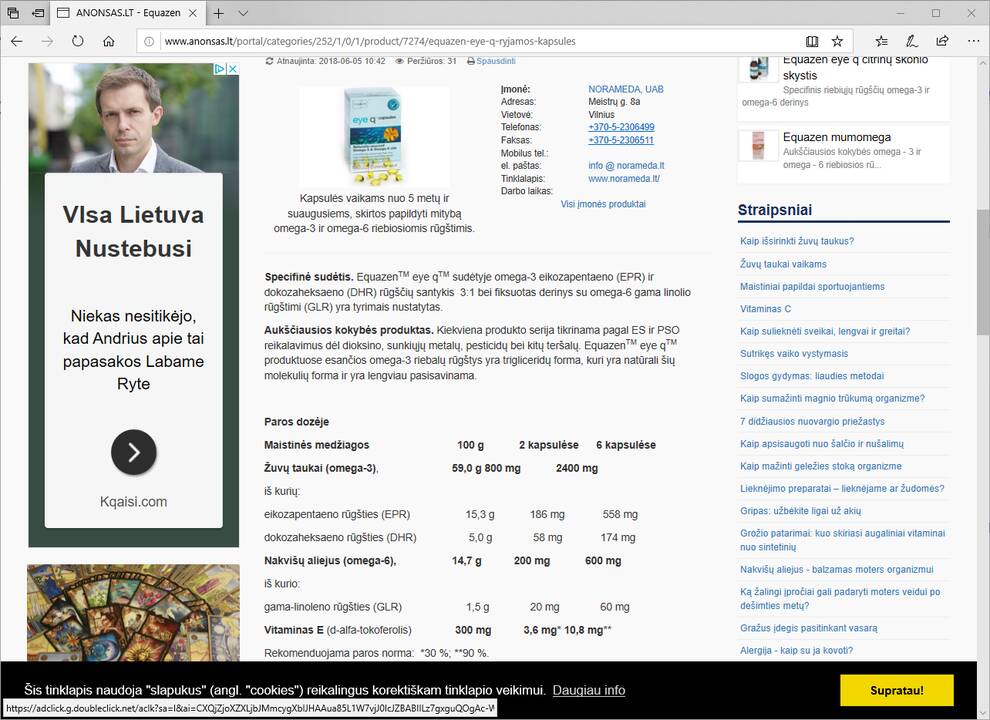Read Kaip sulieknėti sveikai, lengvai ir greitai?
Screen dimensions: 990x720
825,332
